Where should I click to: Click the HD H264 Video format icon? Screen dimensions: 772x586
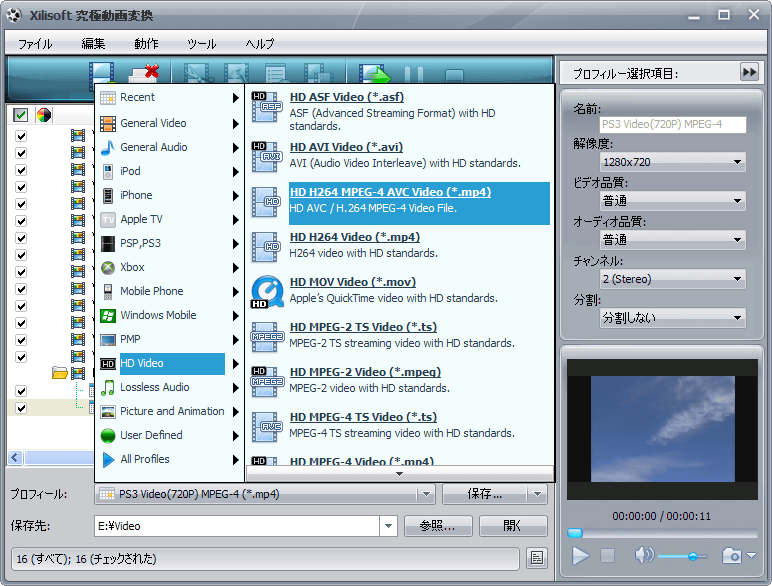coord(266,247)
